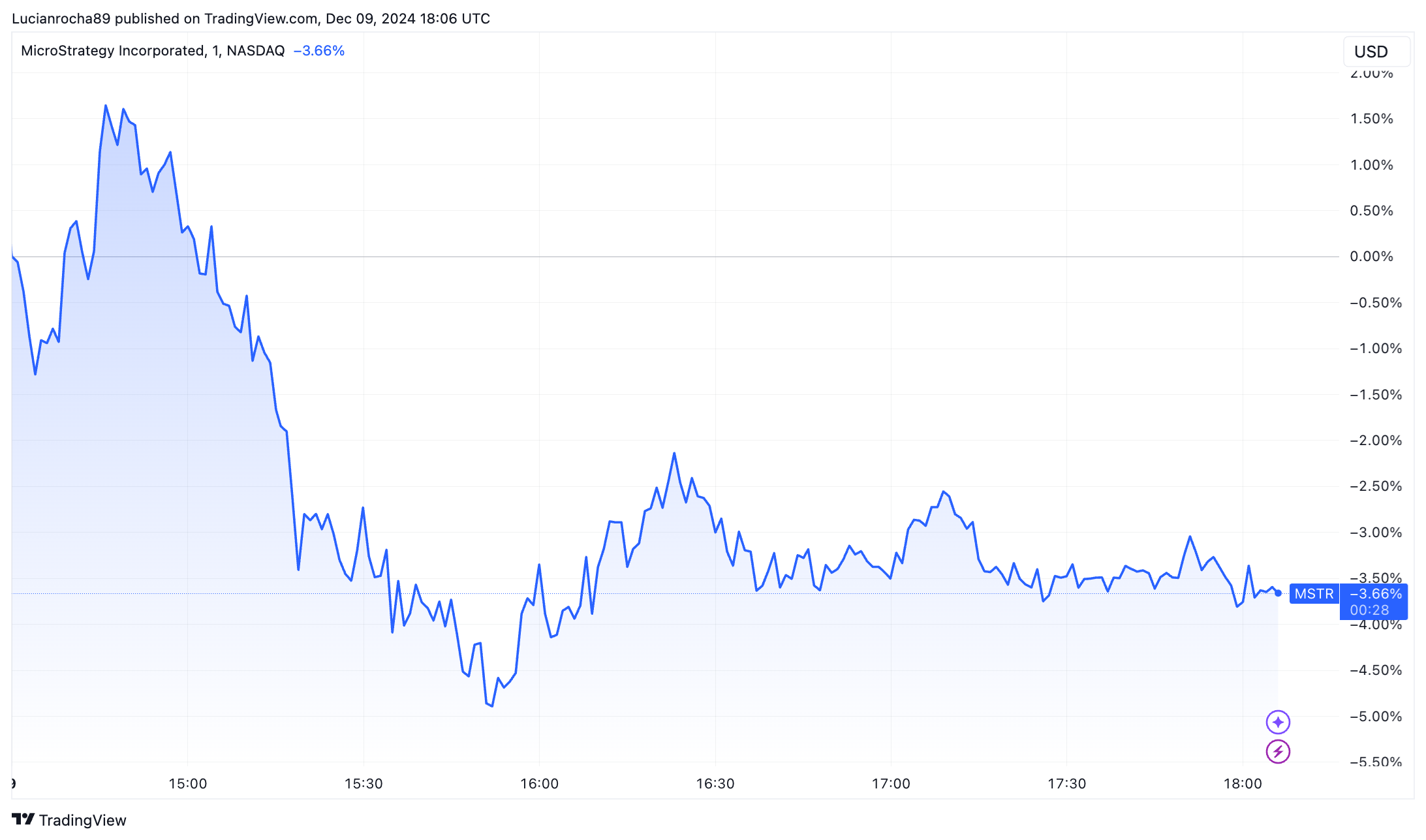Click the lightning bolt icon

point(1278,751)
